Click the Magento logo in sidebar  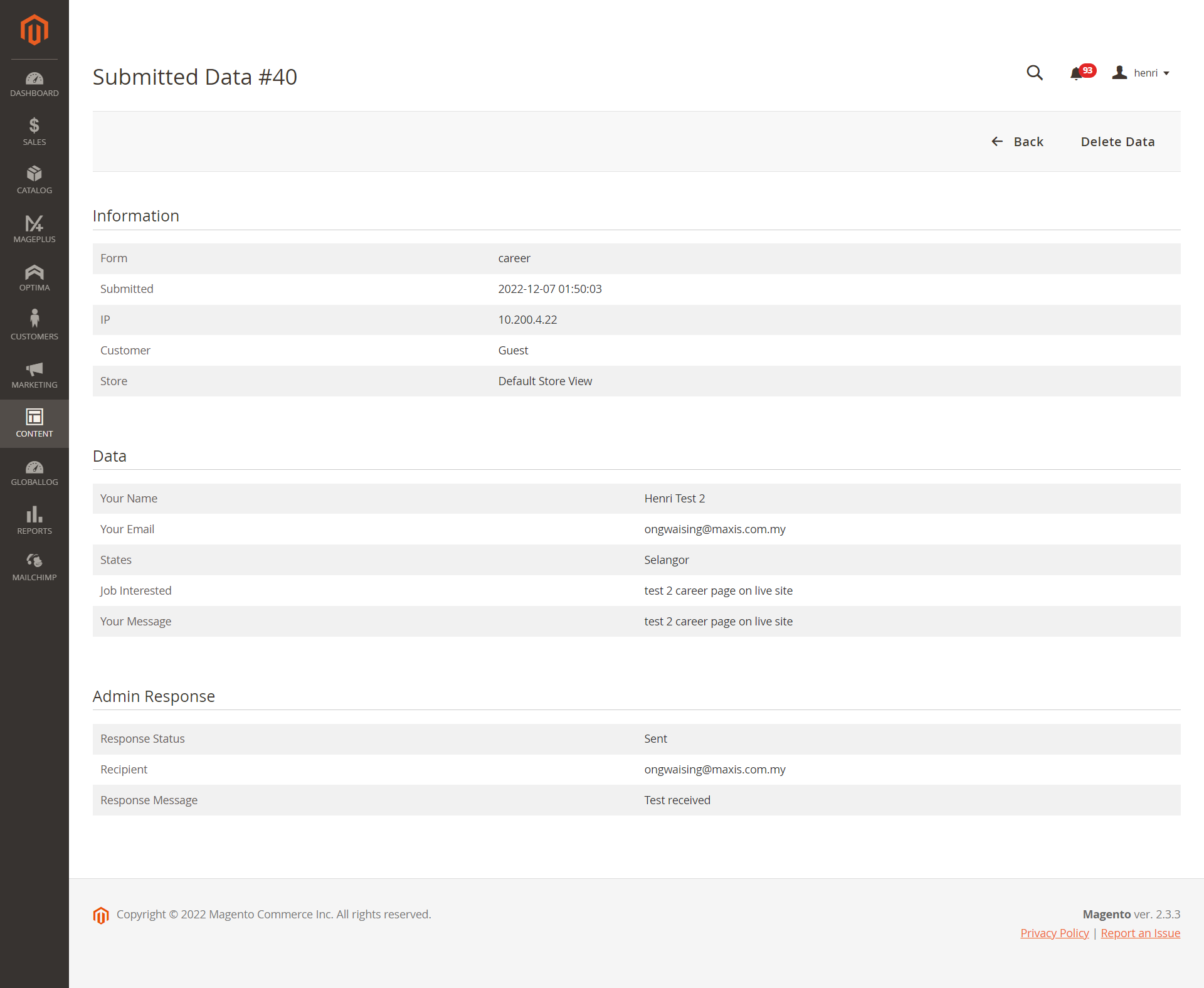coord(34,29)
